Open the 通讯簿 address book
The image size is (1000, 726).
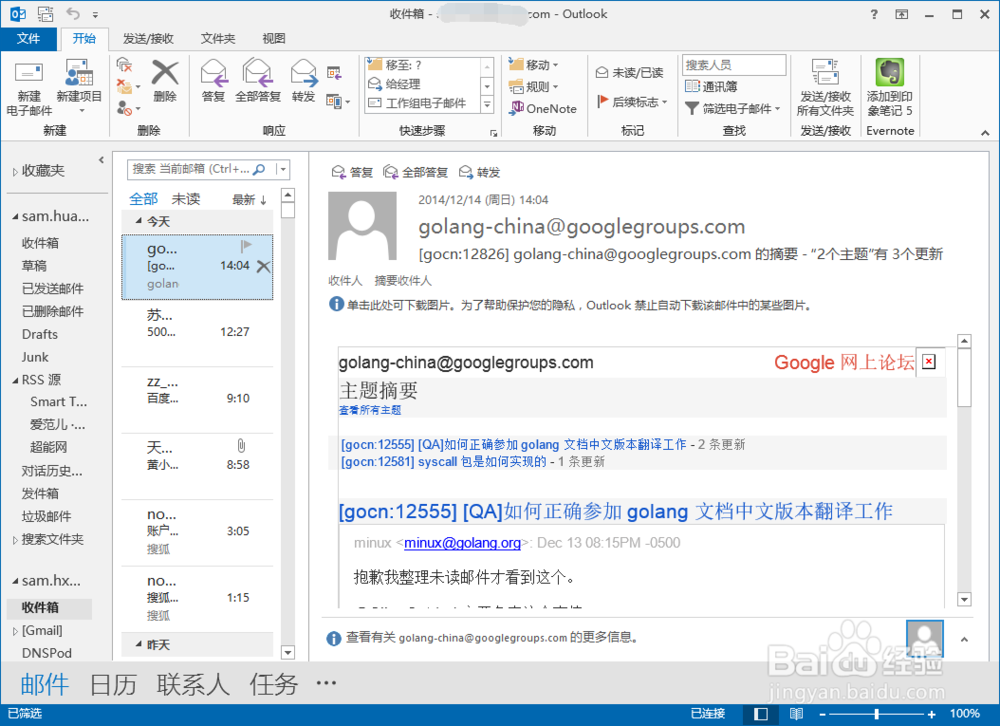click(711, 86)
